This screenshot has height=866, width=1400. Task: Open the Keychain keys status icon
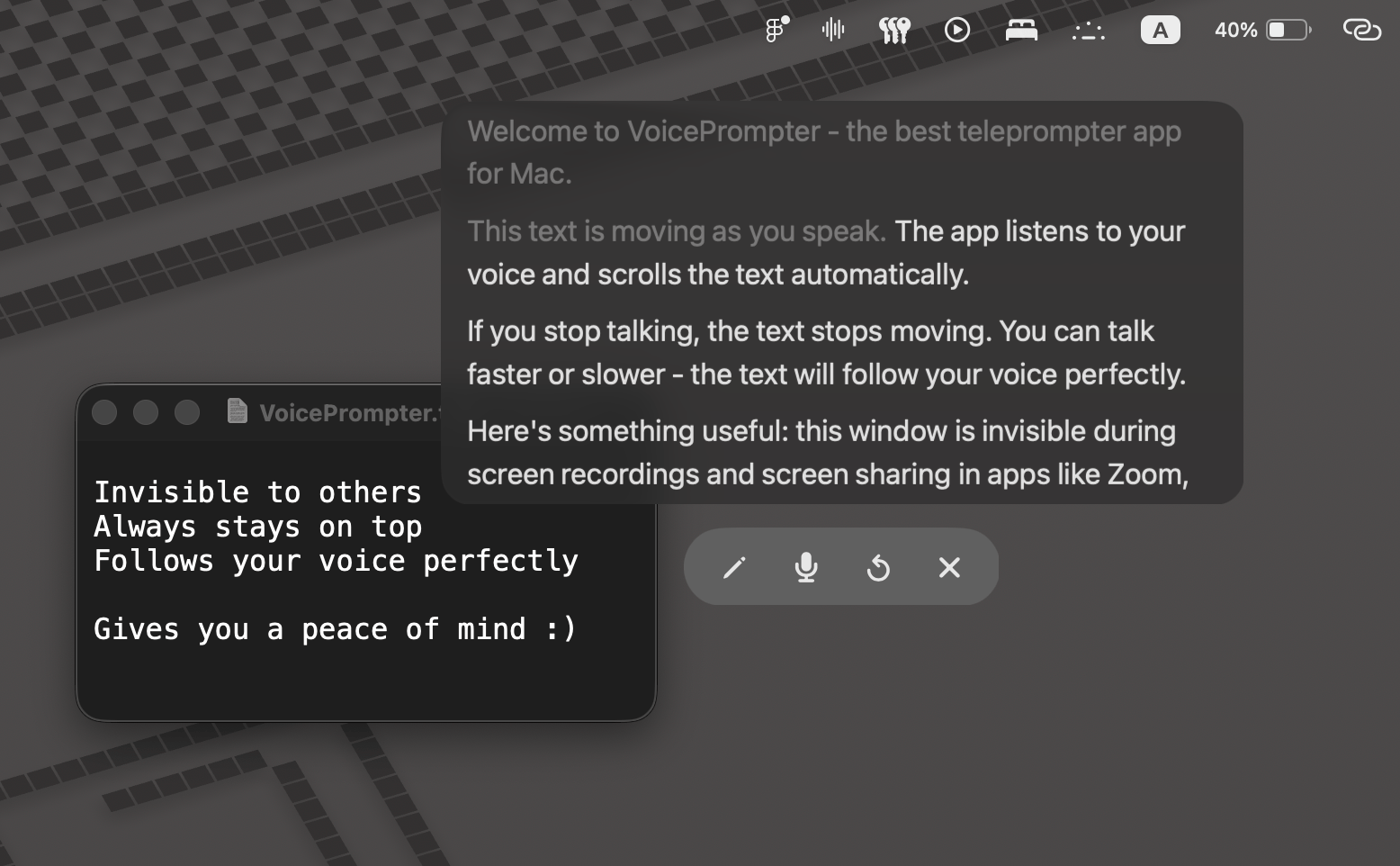pyautogui.click(x=894, y=30)
